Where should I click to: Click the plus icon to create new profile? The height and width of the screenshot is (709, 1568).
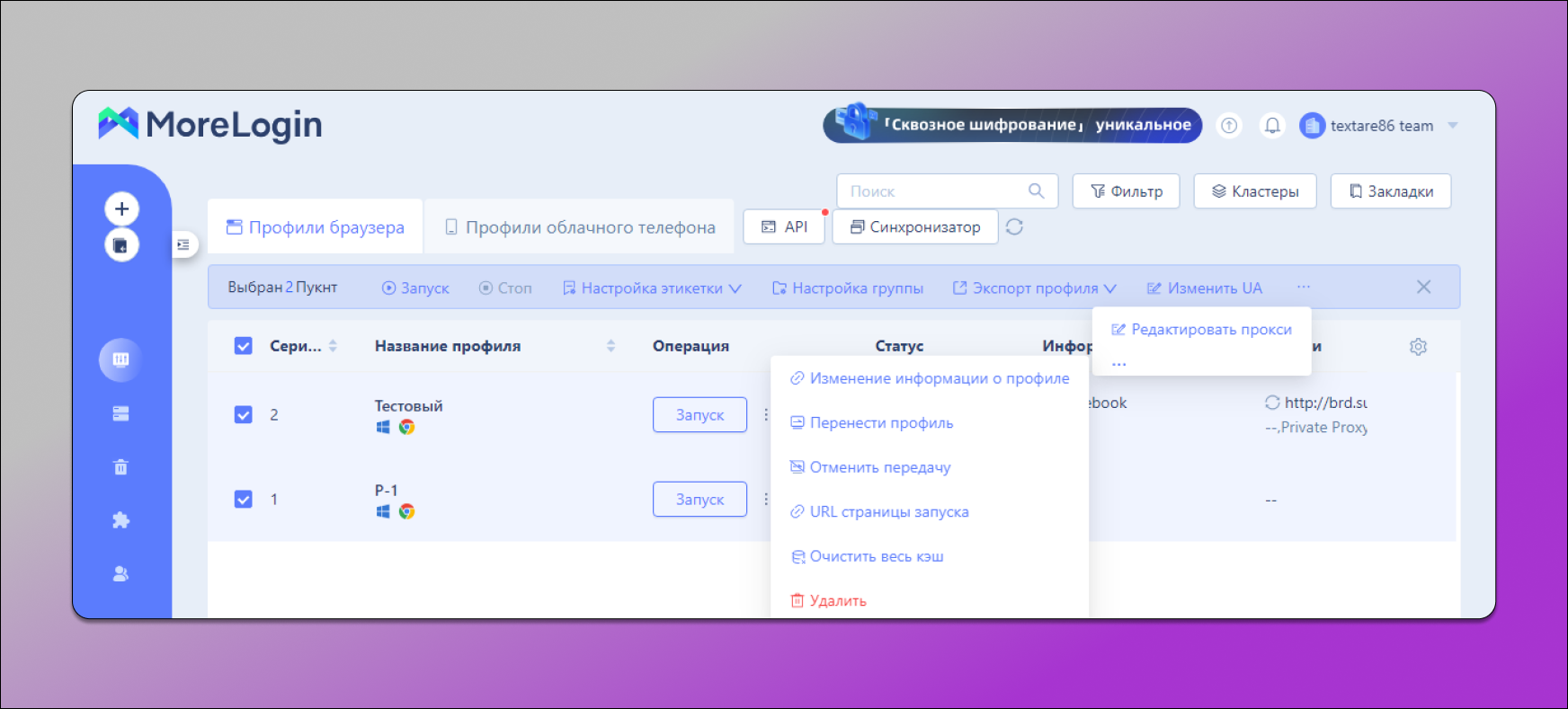coord(121,208)
